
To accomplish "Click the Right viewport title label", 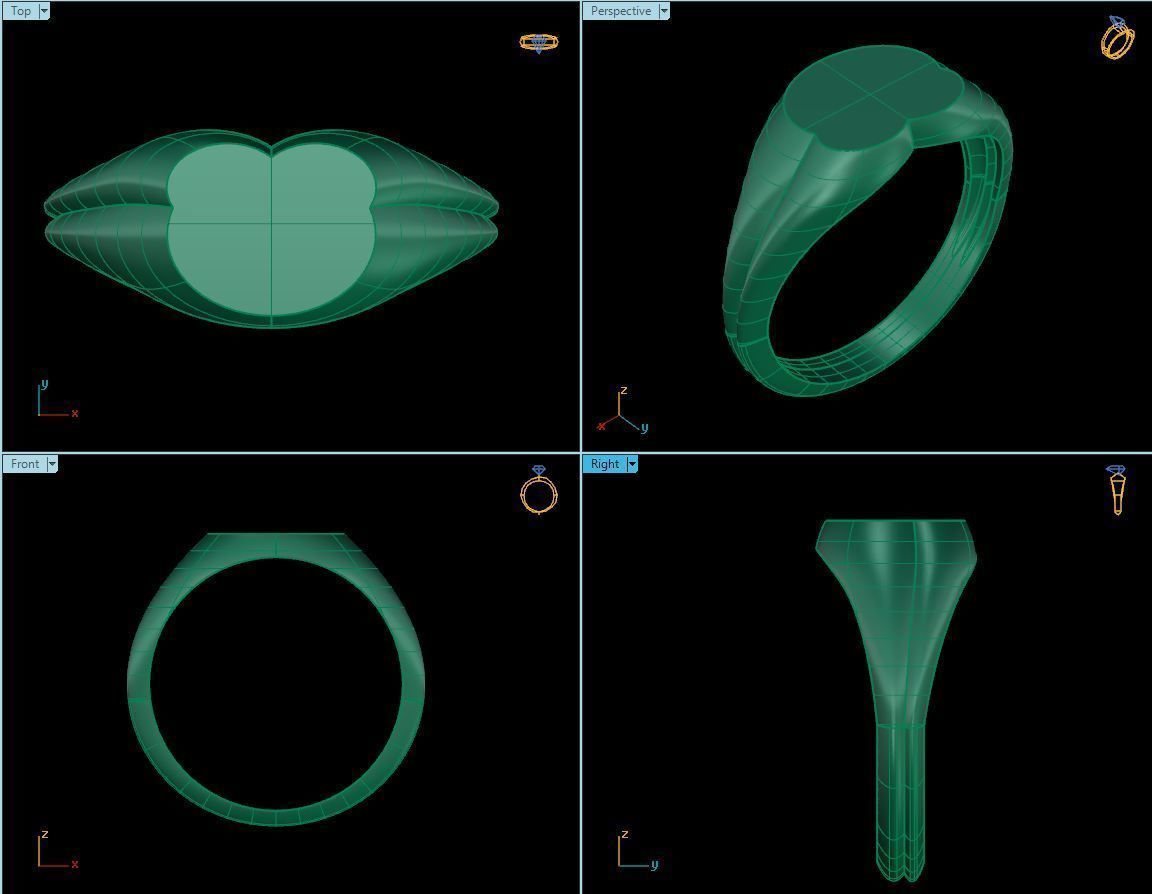I will pyautogui.click(x=605, y=464).
